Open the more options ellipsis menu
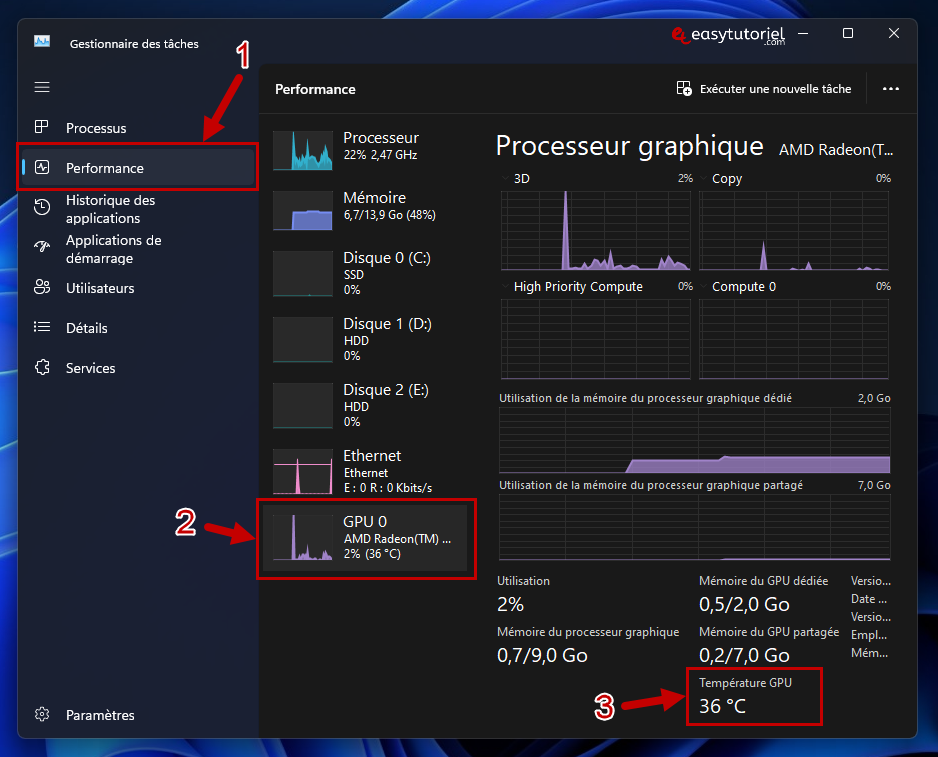The image size is (938, 757). click(x=891, y=89)
